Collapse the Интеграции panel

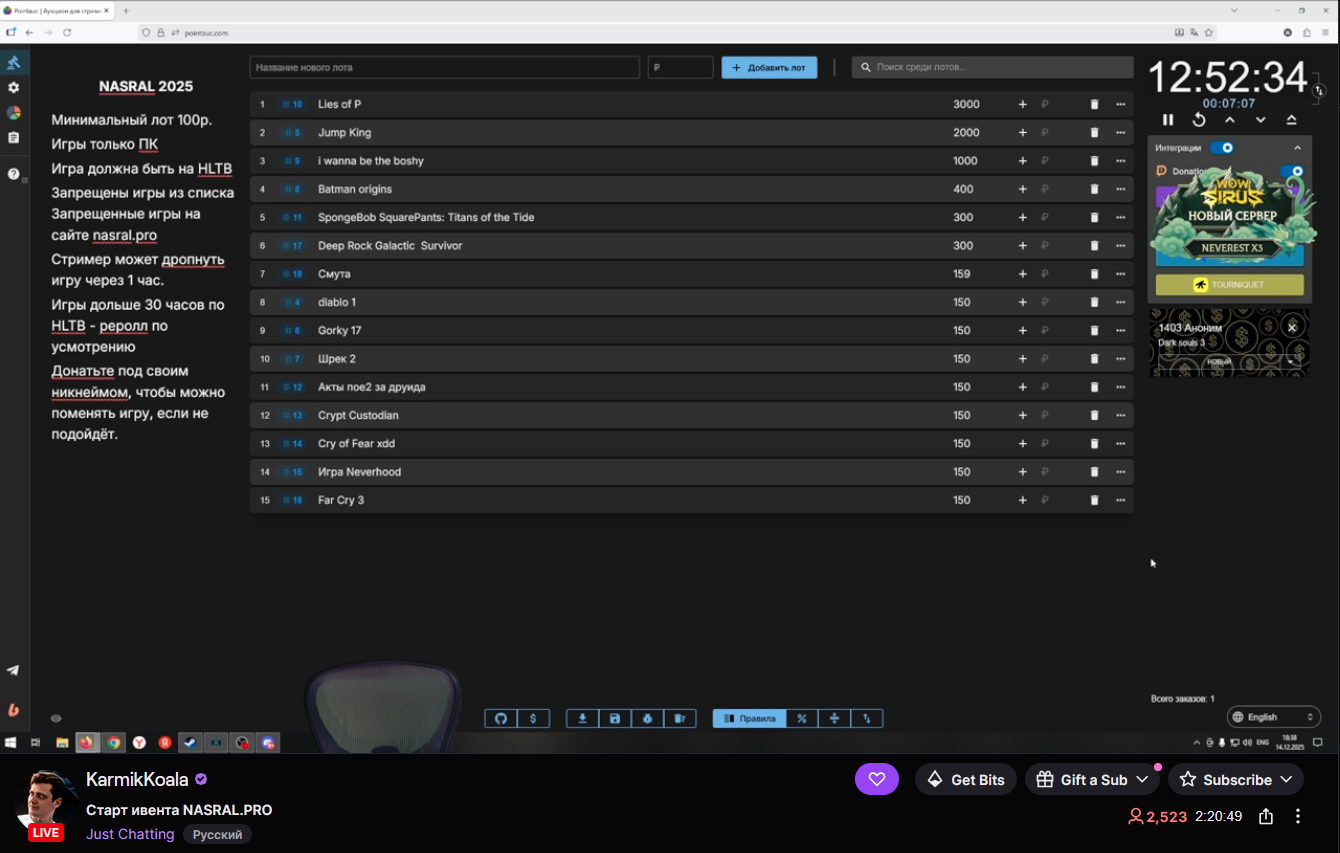(x=1298, y=148)
